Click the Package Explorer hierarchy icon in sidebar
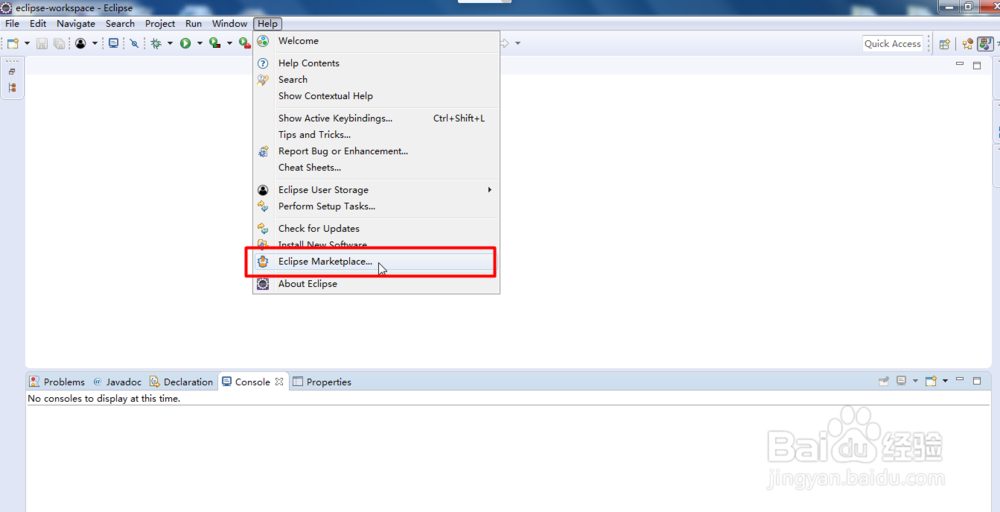 click(12, 87)
